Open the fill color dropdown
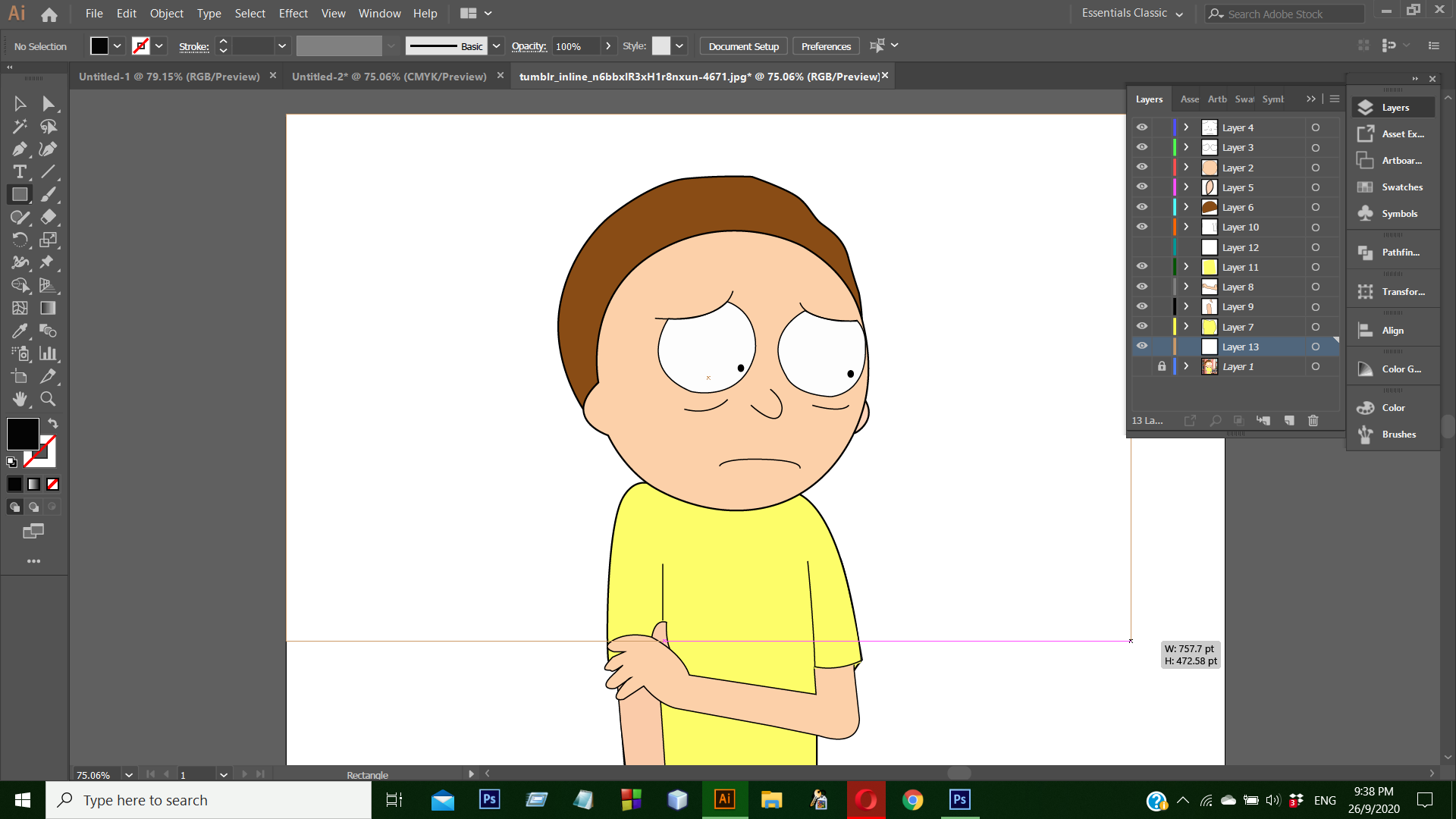 pyautogui.click(x=118, y=46)
